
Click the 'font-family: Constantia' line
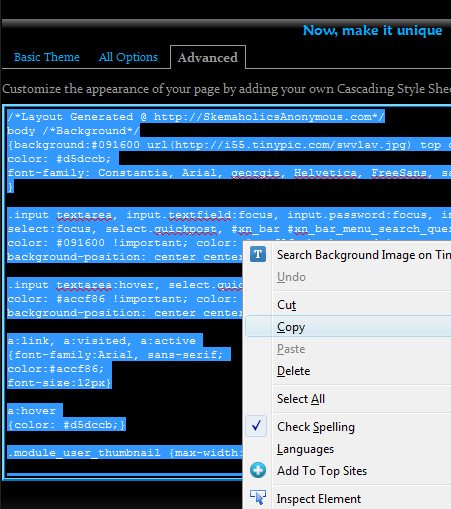[x=229, y=173]
